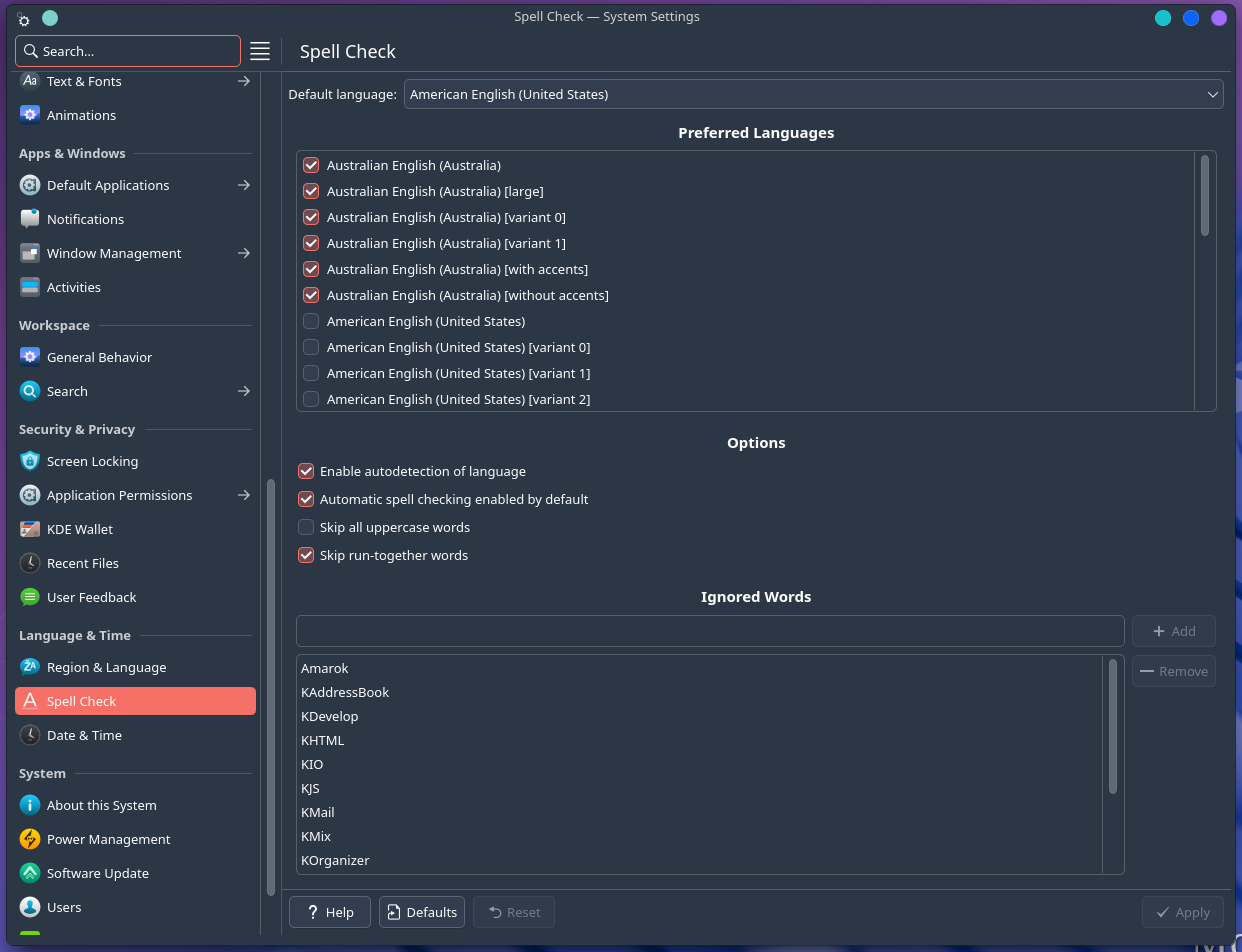The width and height of the screenshot is (1242, 952).
Task: Enable Skip all uppercase words
Action: tap(306, 527)
